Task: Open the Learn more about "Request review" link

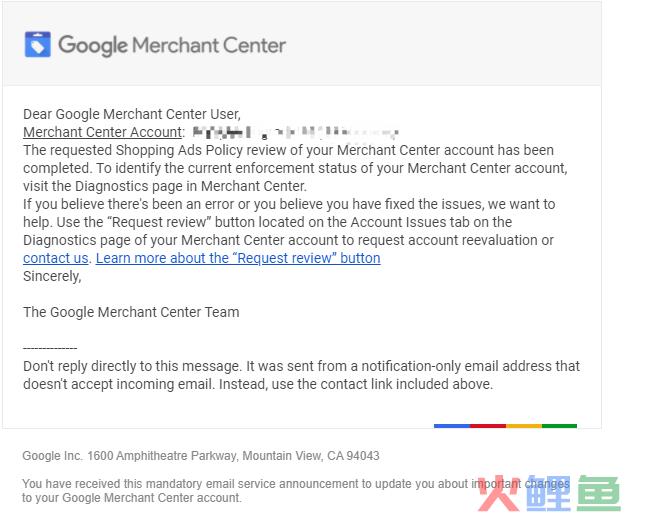Action: click(x=238, y=258)
